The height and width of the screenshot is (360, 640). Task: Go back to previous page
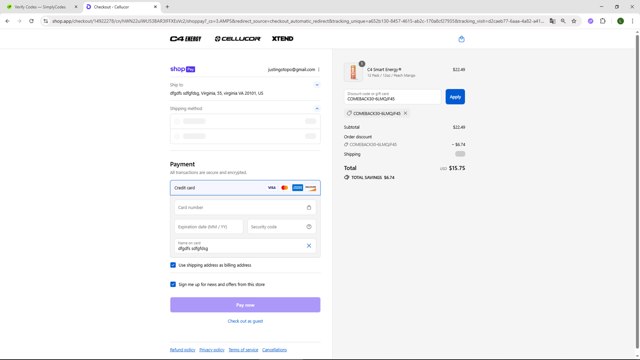(7, 21)
